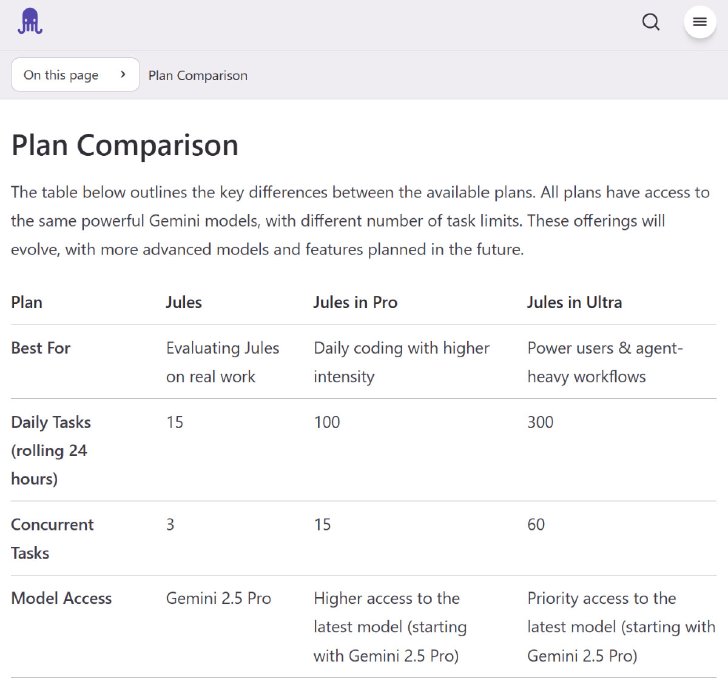Click the 'Model Access' row label
The height and width of the screenshot is (682, 728).
point(61,598)
